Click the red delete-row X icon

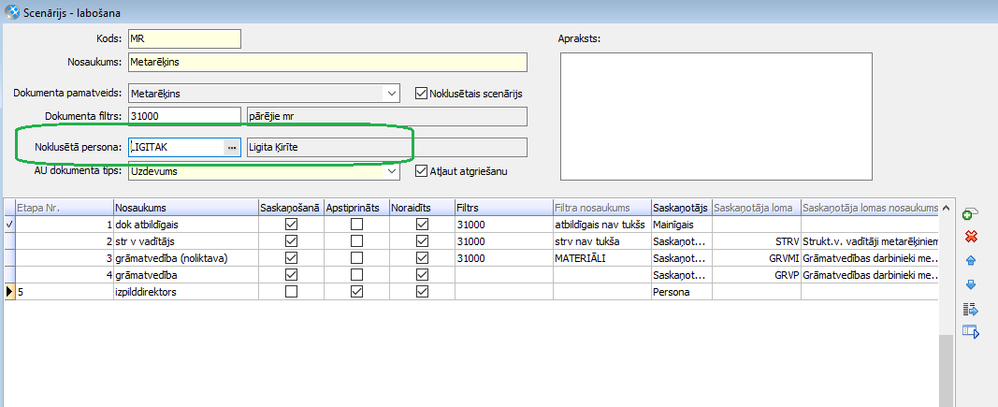pos(969,237)
